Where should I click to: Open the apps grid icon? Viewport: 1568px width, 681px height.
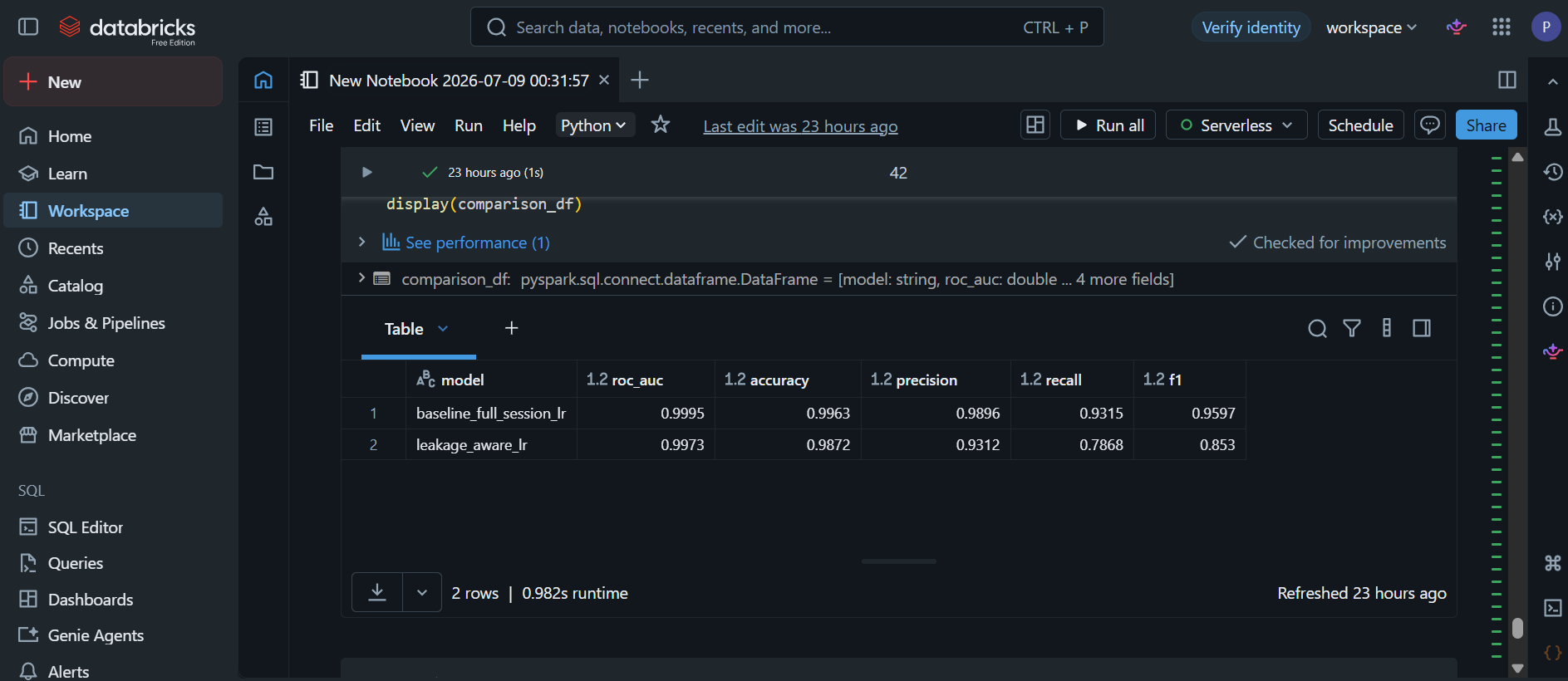(x=1501, y=27)
